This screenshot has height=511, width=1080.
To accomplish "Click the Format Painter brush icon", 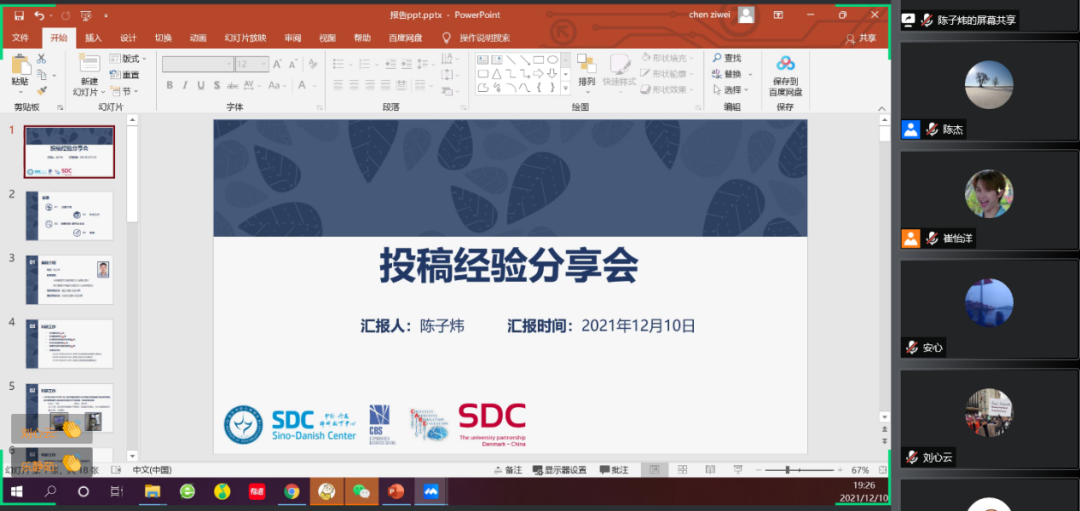I will (42, 91).
